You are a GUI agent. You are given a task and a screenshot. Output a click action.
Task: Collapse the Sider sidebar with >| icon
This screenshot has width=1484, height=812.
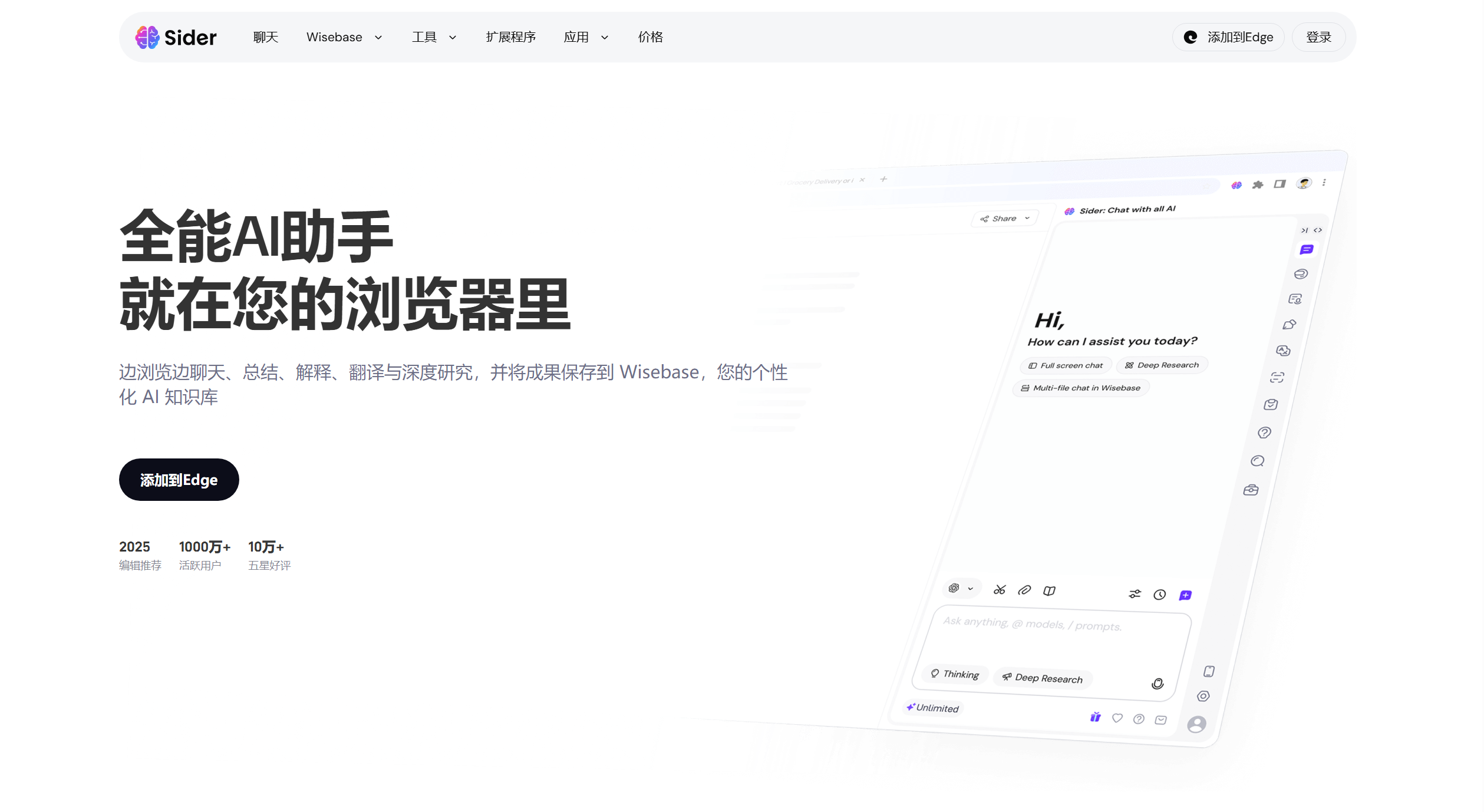1304,230
